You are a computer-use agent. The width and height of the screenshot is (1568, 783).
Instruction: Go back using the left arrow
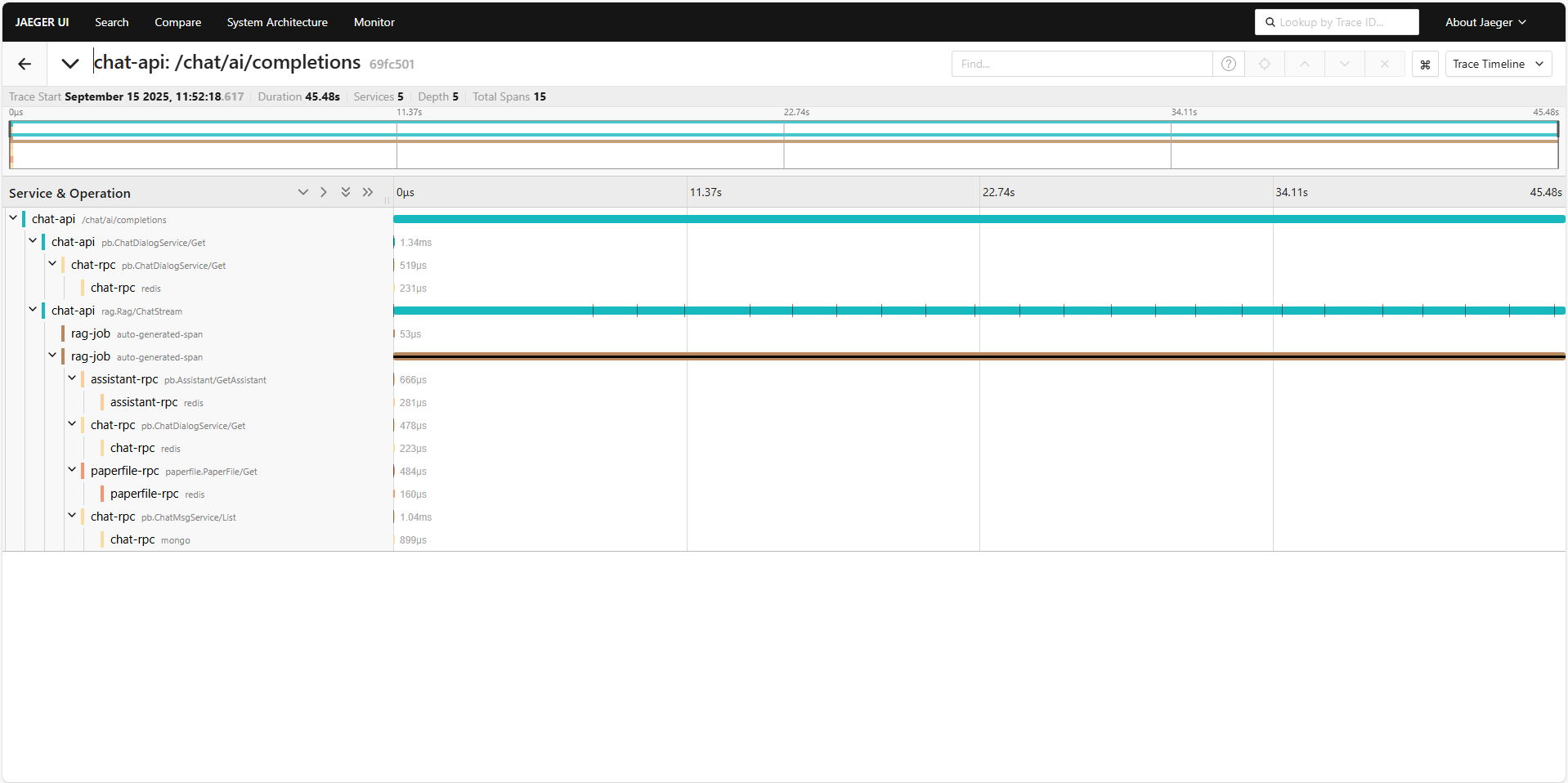click(25, 64)
